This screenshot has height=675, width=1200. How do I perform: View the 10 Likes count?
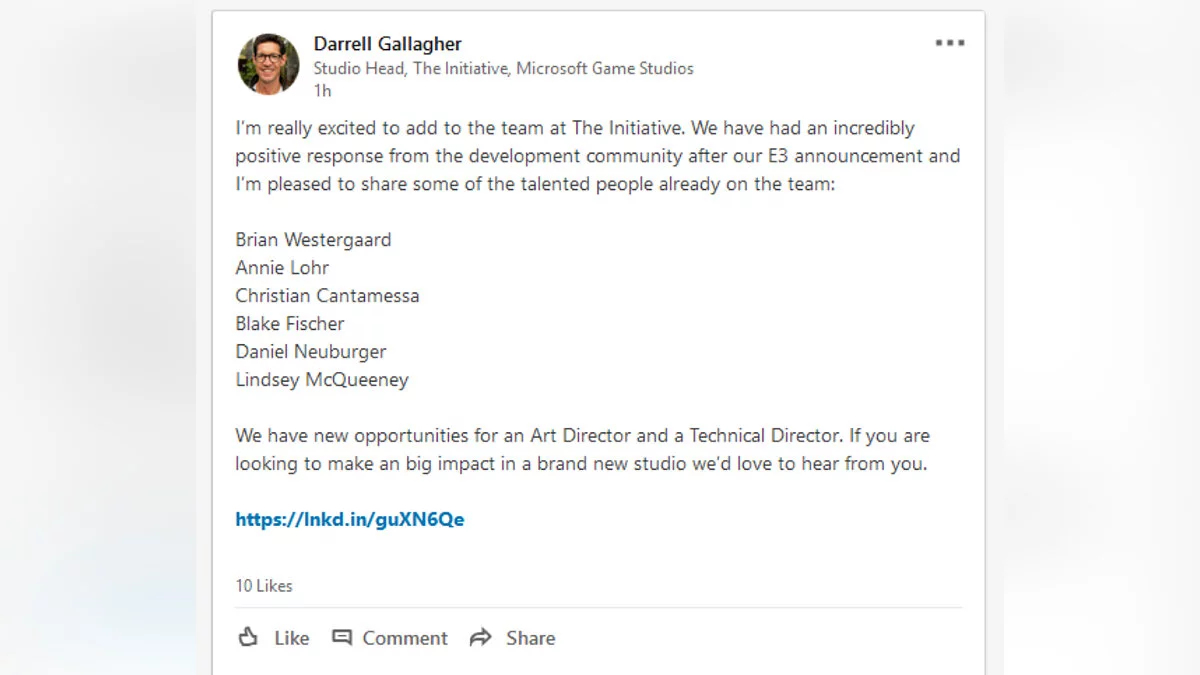tap(264, 586)
